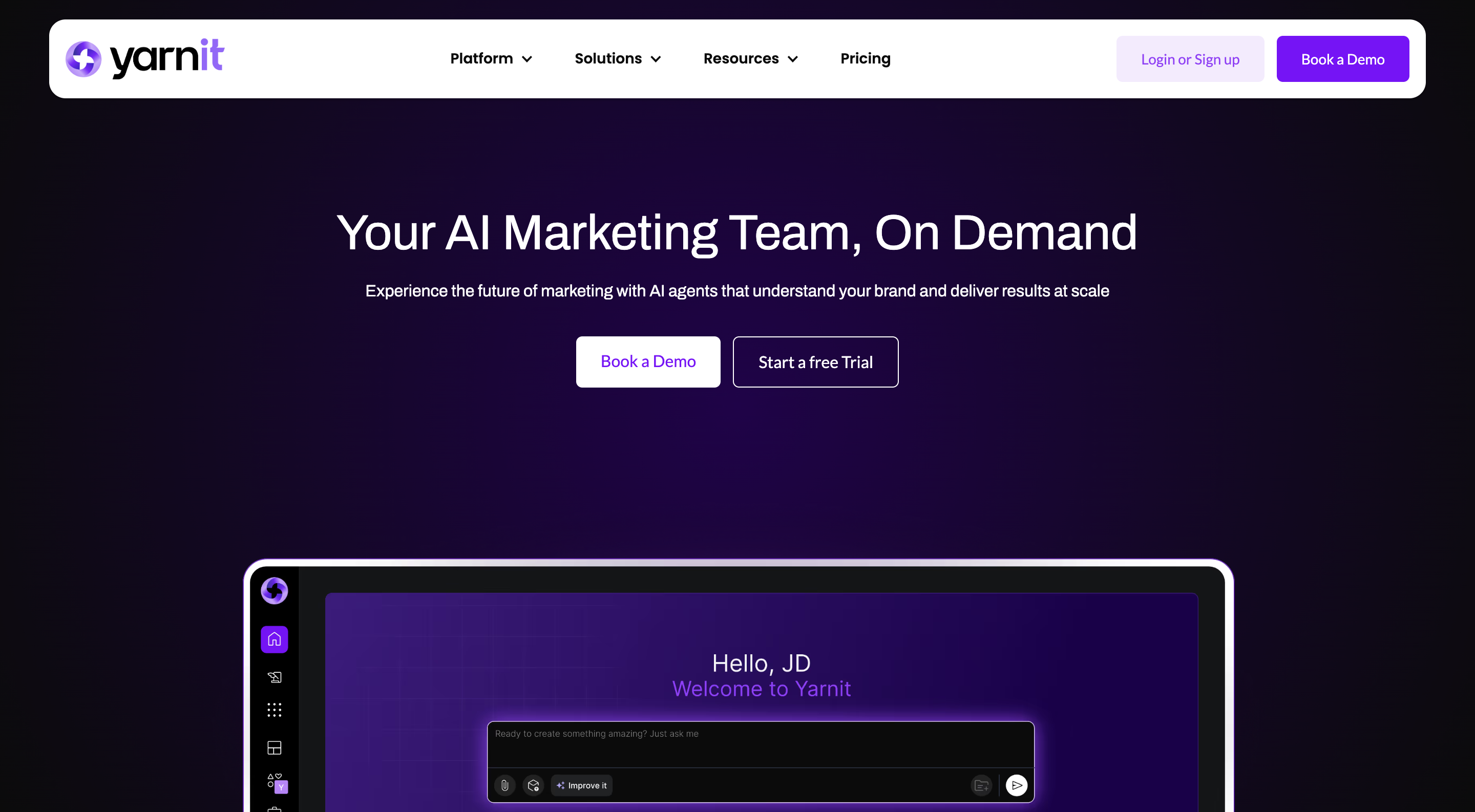Click the layout panel icon in the sidebar
Screen dimensions: 1475x812
coord(275,747)
